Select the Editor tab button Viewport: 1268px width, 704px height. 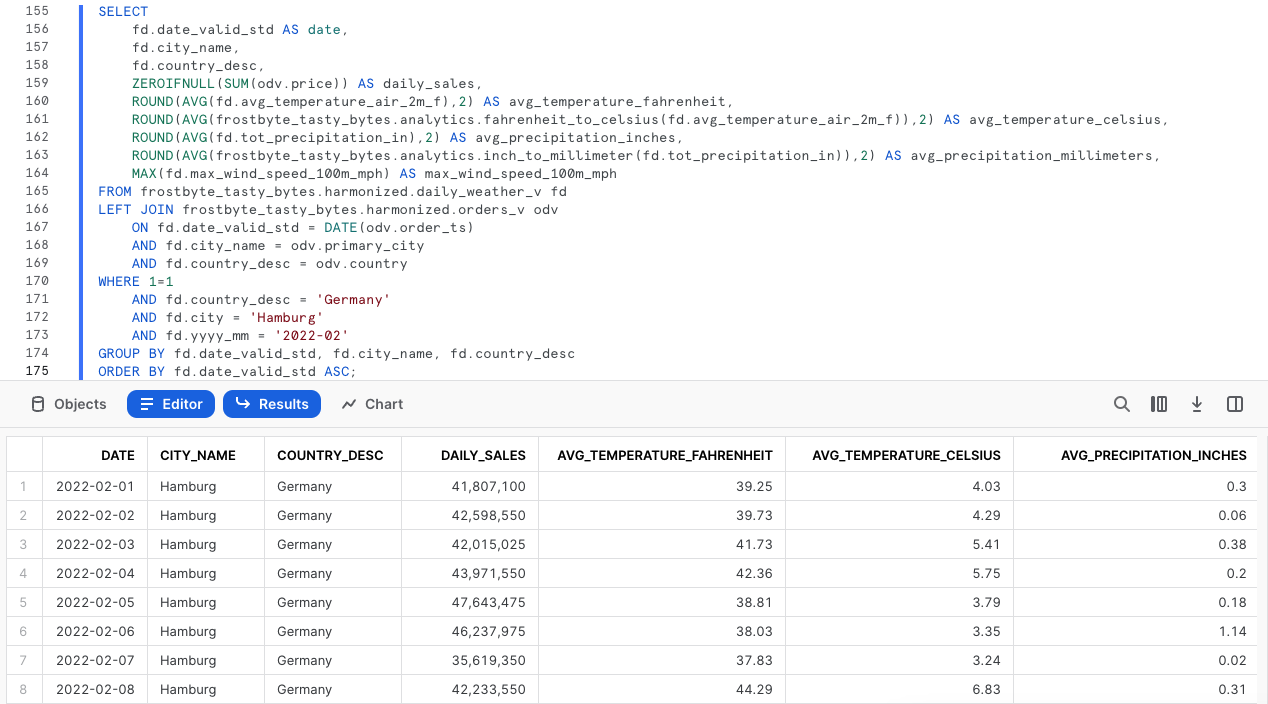tap(170, 404)
